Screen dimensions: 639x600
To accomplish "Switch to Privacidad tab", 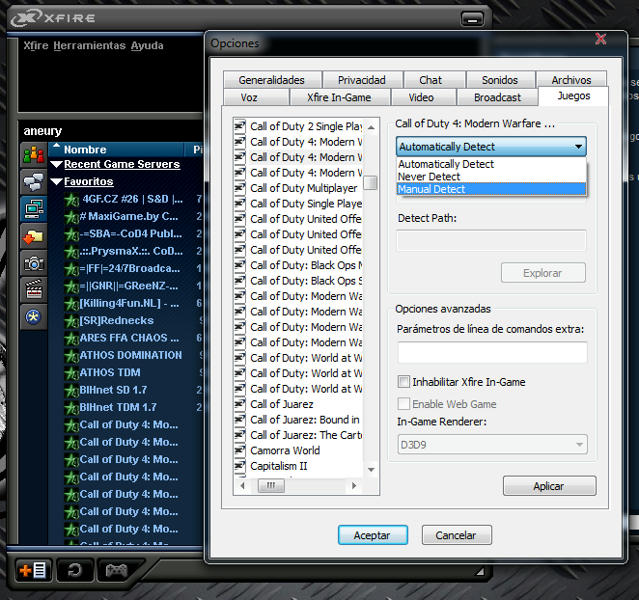I will (x=362, y=80).
